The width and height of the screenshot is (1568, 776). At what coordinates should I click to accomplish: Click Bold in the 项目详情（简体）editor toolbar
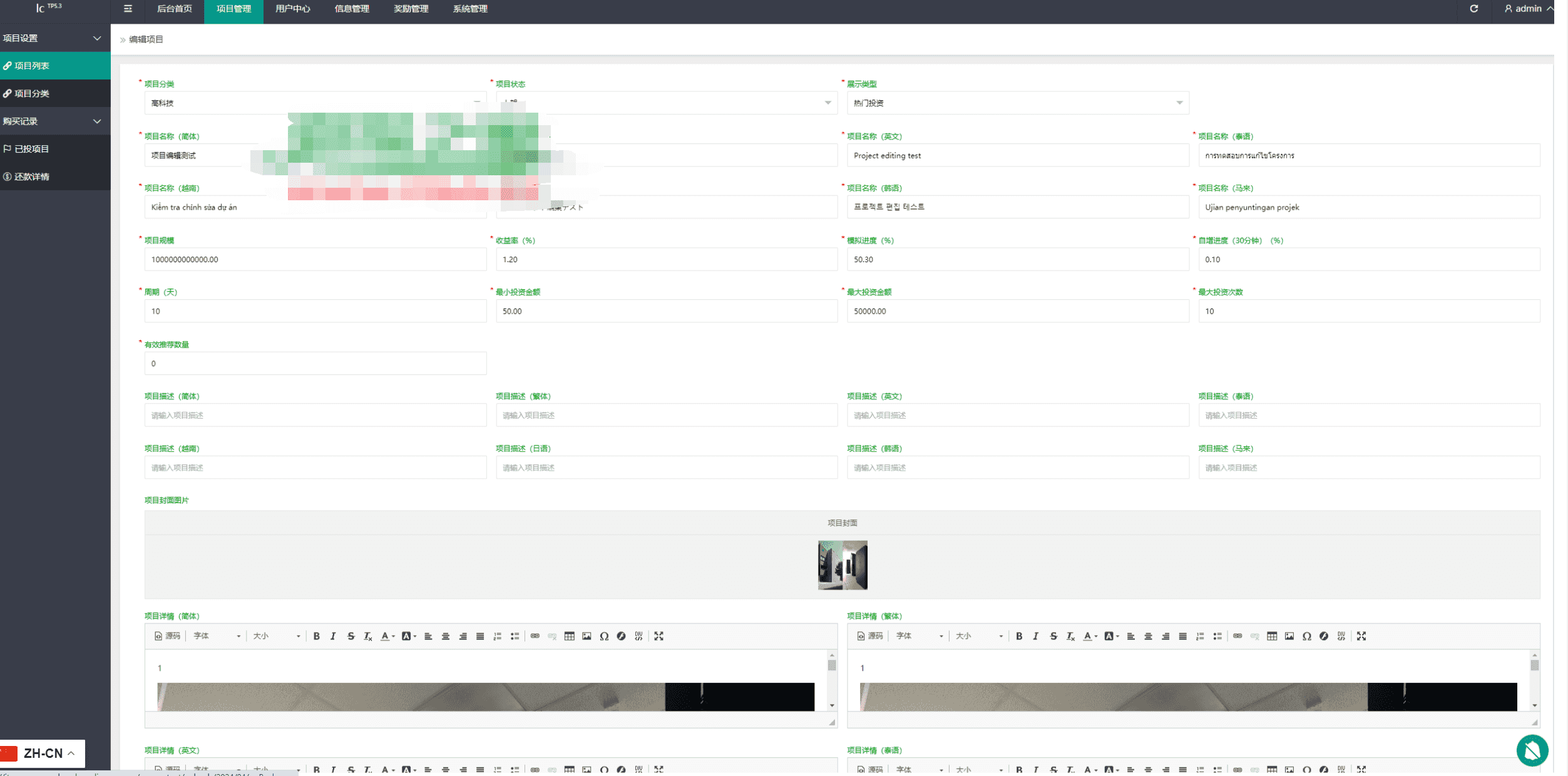coord(317,636)
